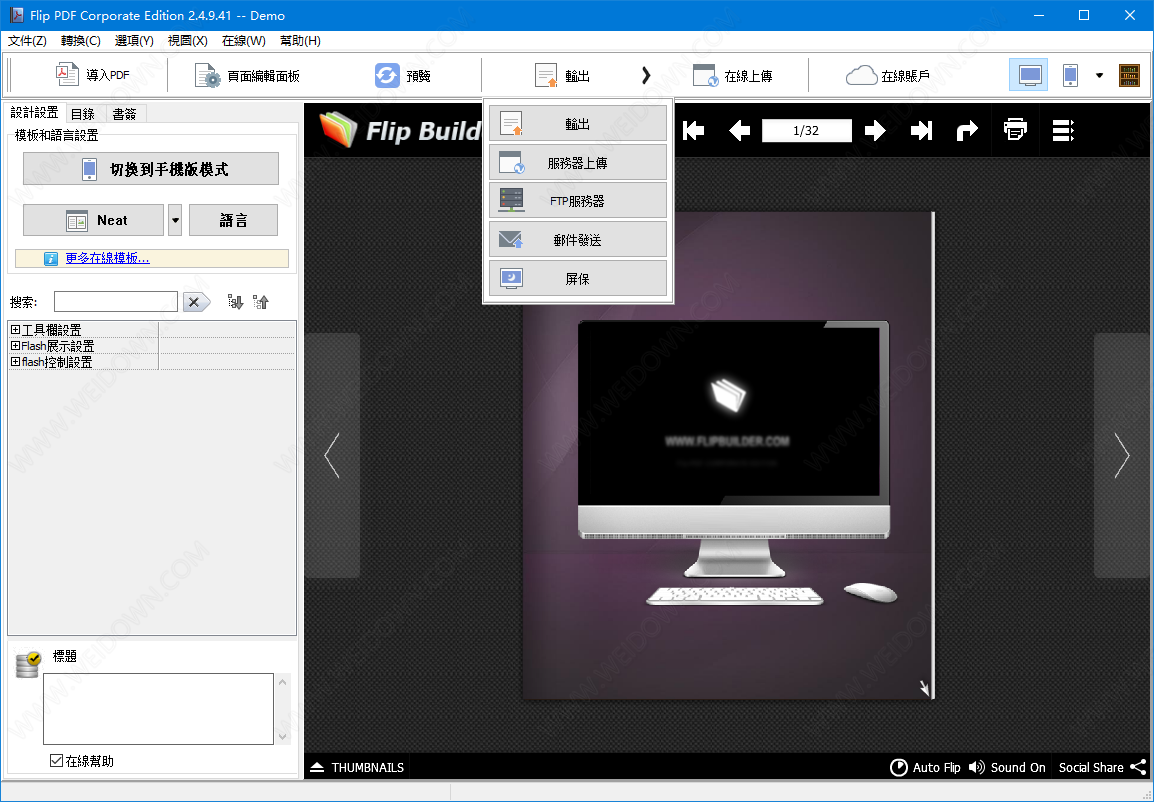
Task: Toggle Sound On
Action: (1007, 767)
